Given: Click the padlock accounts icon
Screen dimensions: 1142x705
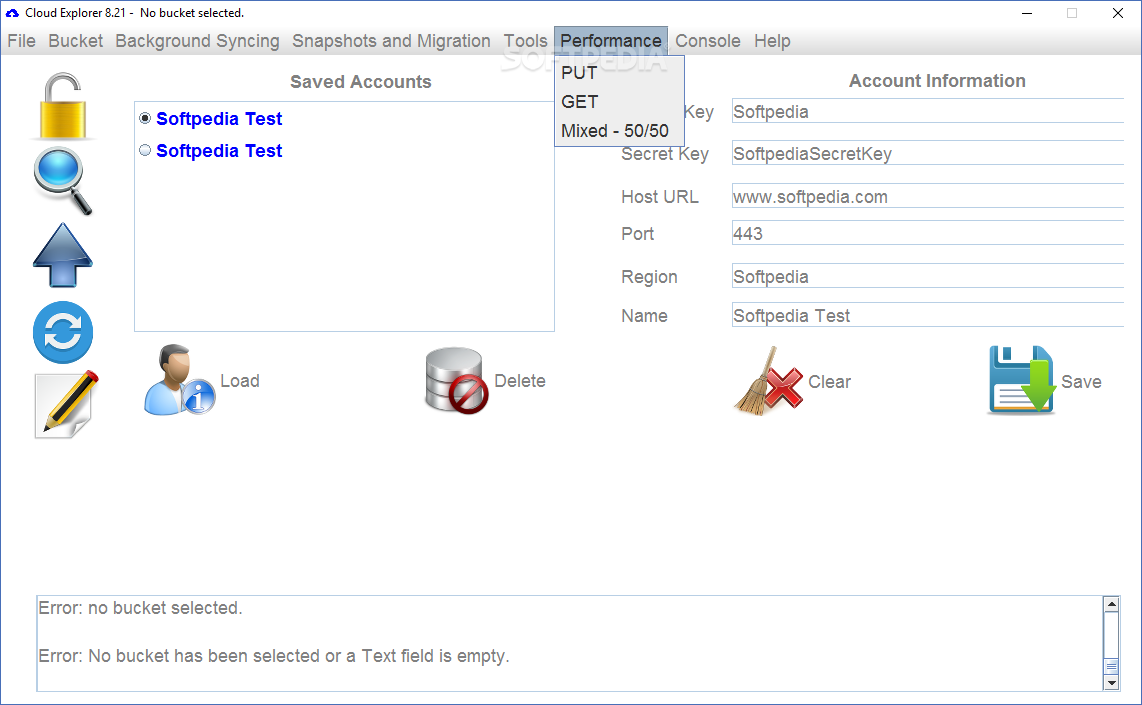Looking at the screenshot, I should 63,106.
